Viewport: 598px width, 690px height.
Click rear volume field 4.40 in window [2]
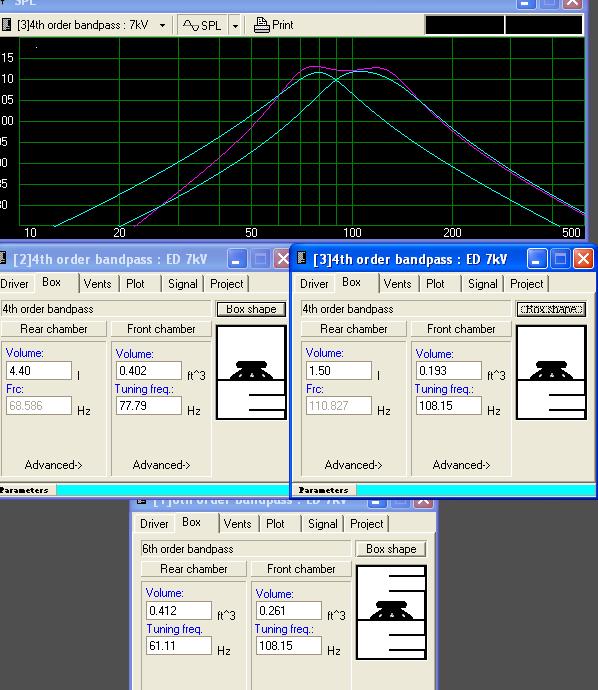click(x=39, y=371)
